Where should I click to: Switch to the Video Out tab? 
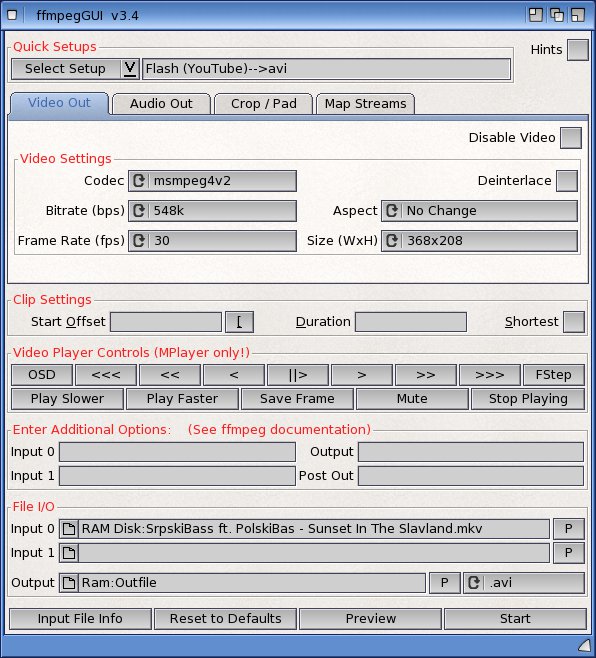[59, 103]
